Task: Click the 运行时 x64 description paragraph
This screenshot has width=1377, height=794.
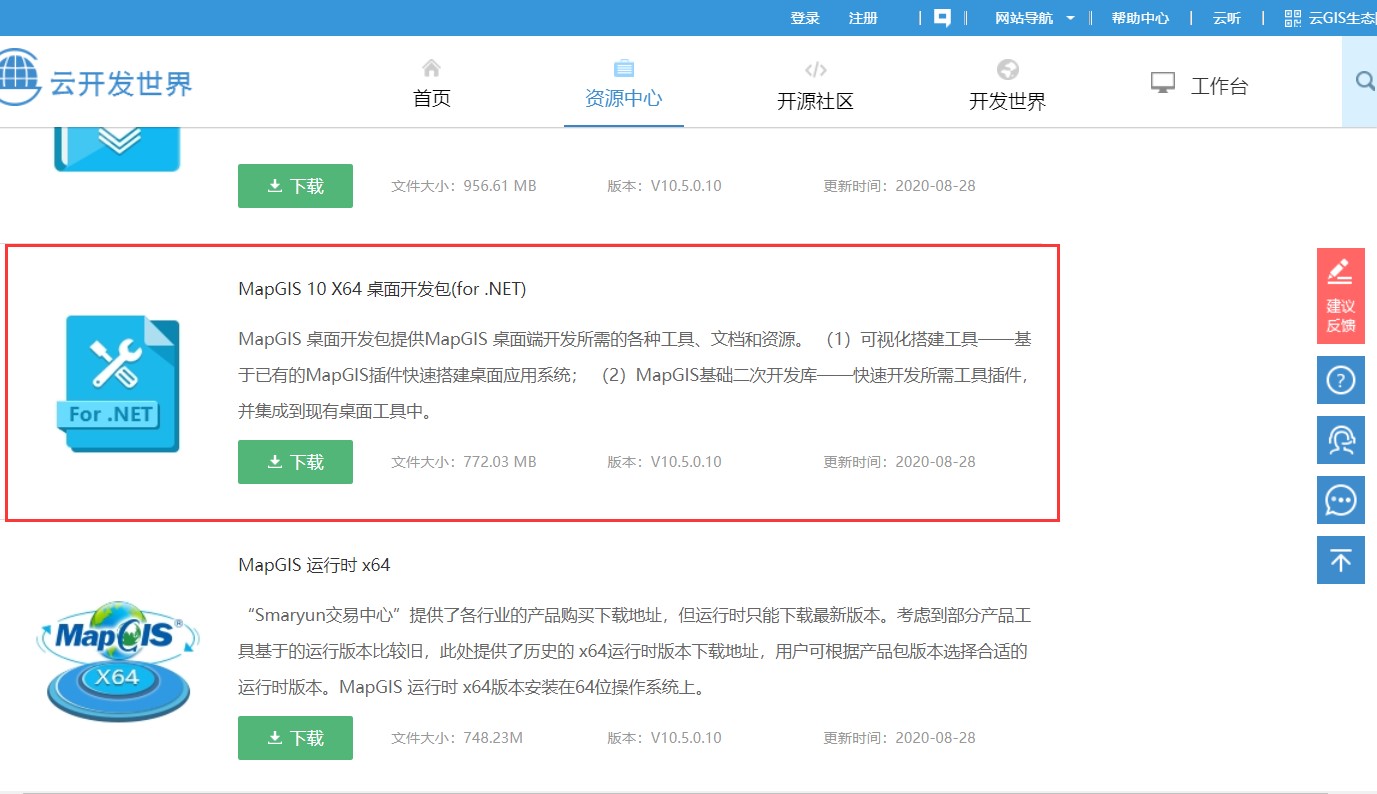Action: pyautogui.click(x=634, y=651)
